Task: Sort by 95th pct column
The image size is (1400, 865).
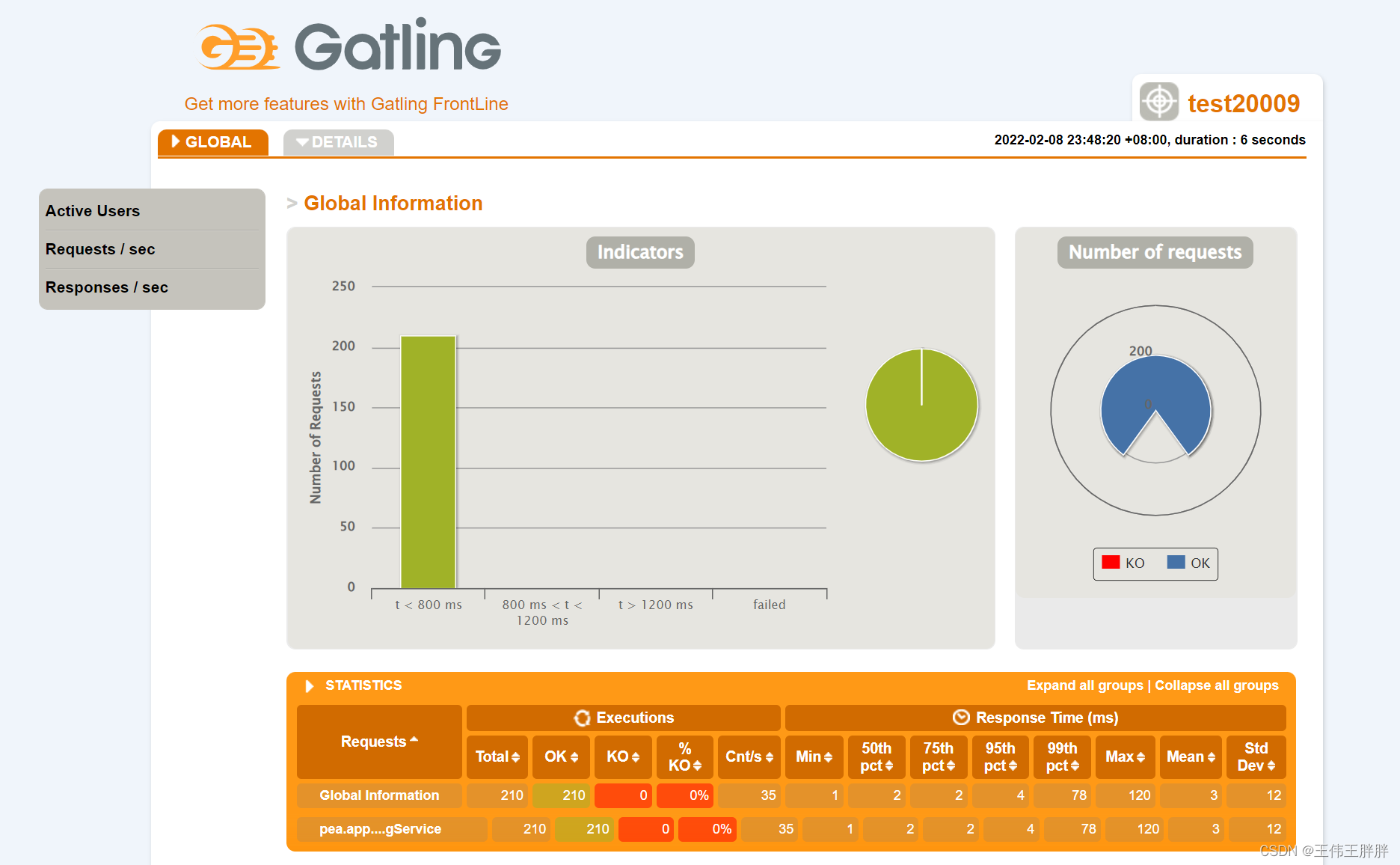Action: [x=1001, y=757]
